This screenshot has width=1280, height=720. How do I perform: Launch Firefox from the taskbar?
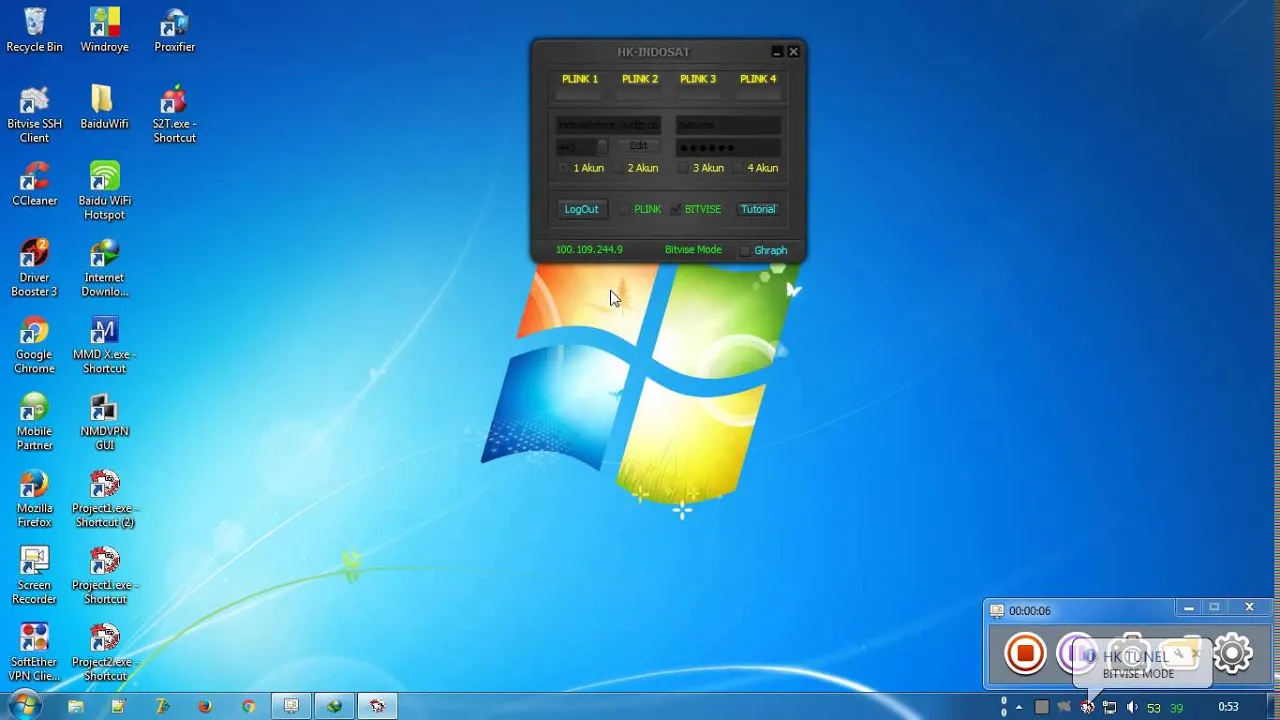[205, 706]
